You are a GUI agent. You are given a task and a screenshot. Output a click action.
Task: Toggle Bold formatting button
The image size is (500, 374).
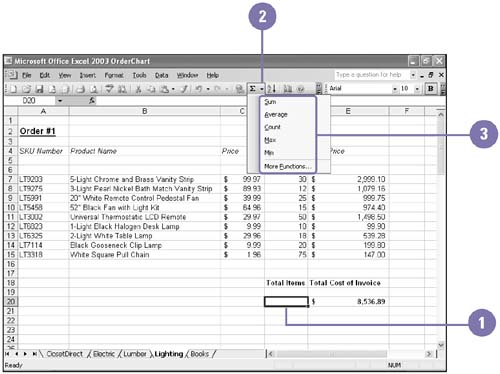click(430, 89)
